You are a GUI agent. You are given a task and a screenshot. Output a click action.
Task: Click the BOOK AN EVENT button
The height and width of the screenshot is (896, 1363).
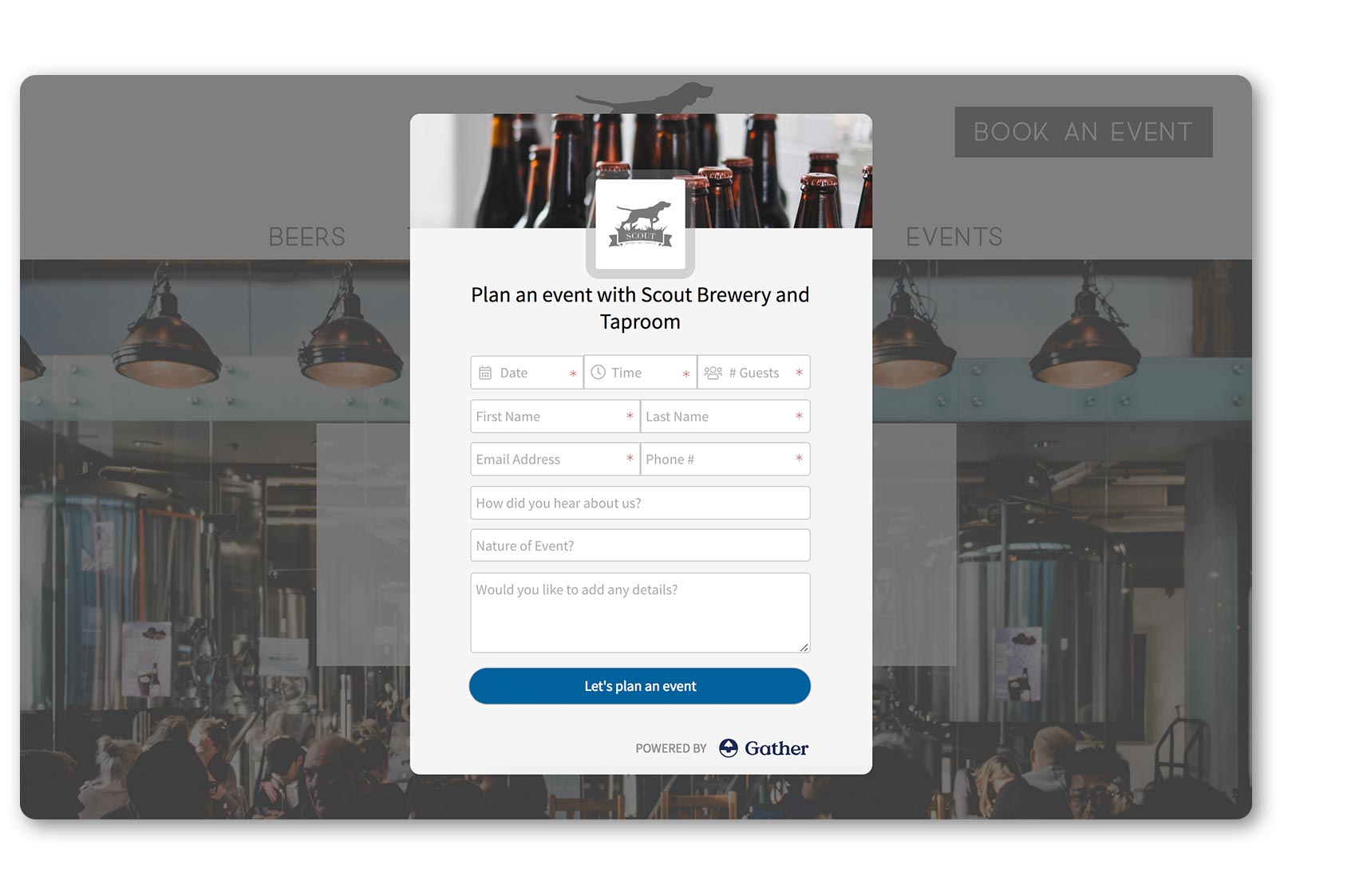tap(1083, 132)
